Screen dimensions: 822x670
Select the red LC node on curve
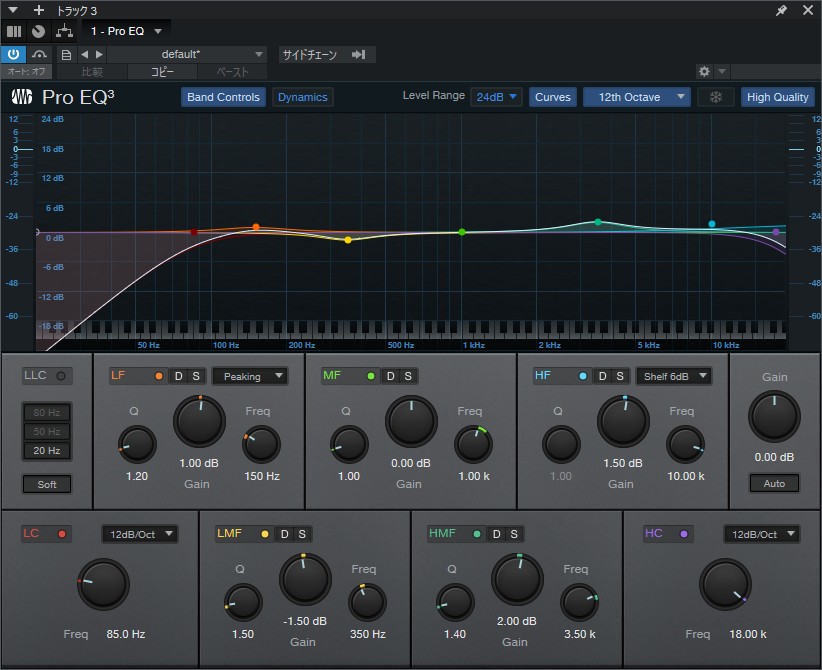click(194, 232)
